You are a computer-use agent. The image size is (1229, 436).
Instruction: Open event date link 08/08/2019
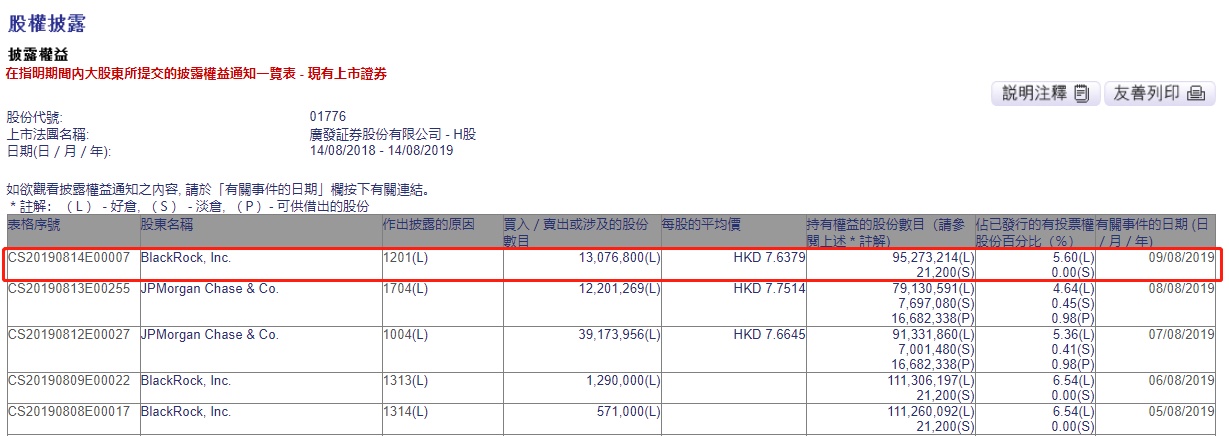1181,288
